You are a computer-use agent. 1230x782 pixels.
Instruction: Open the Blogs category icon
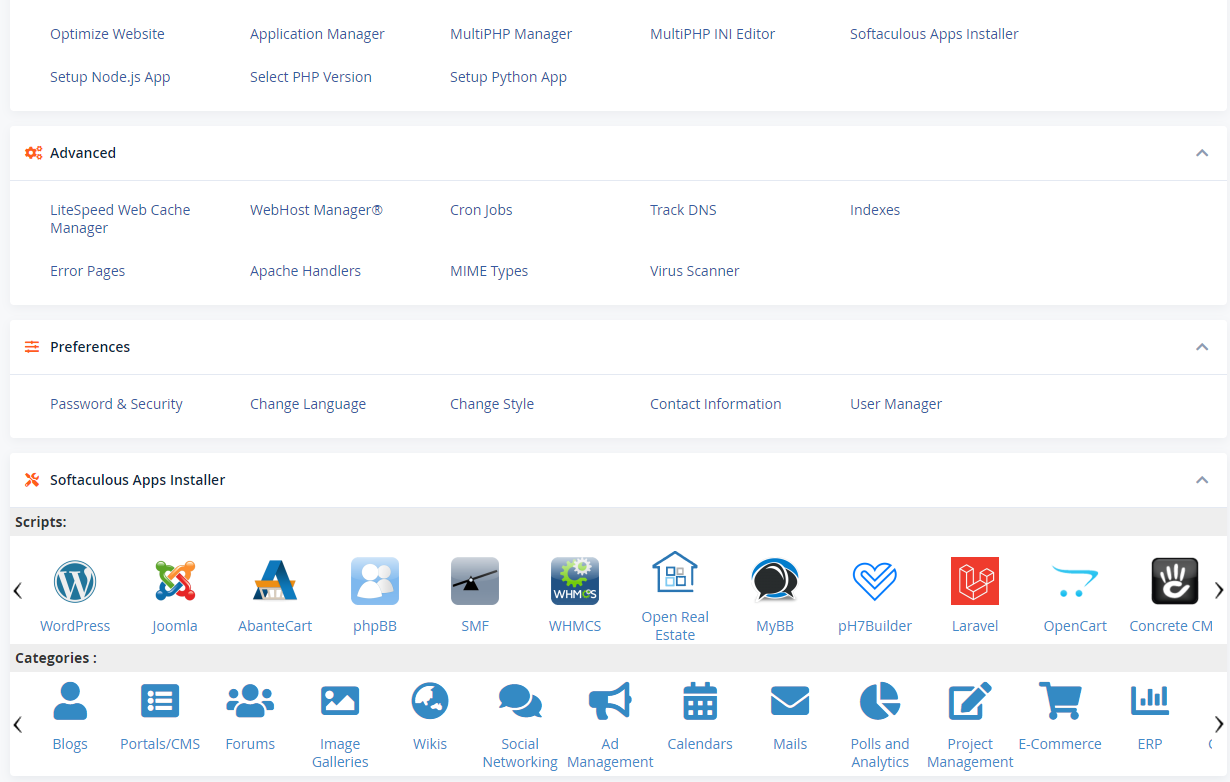[70, 701]
